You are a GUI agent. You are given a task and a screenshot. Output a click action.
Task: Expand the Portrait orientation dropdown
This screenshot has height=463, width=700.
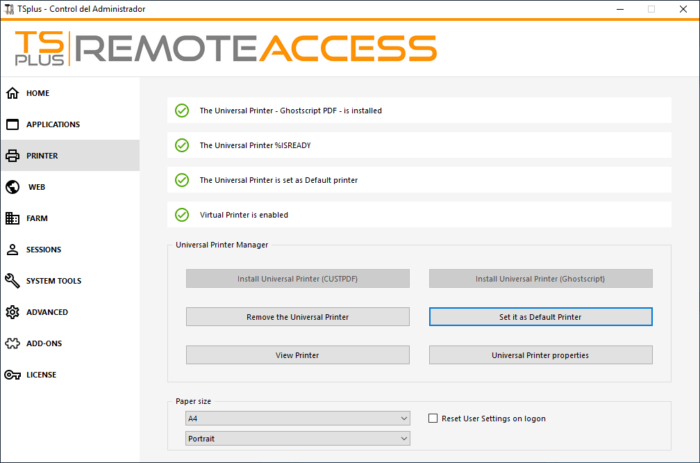point(298,438)
